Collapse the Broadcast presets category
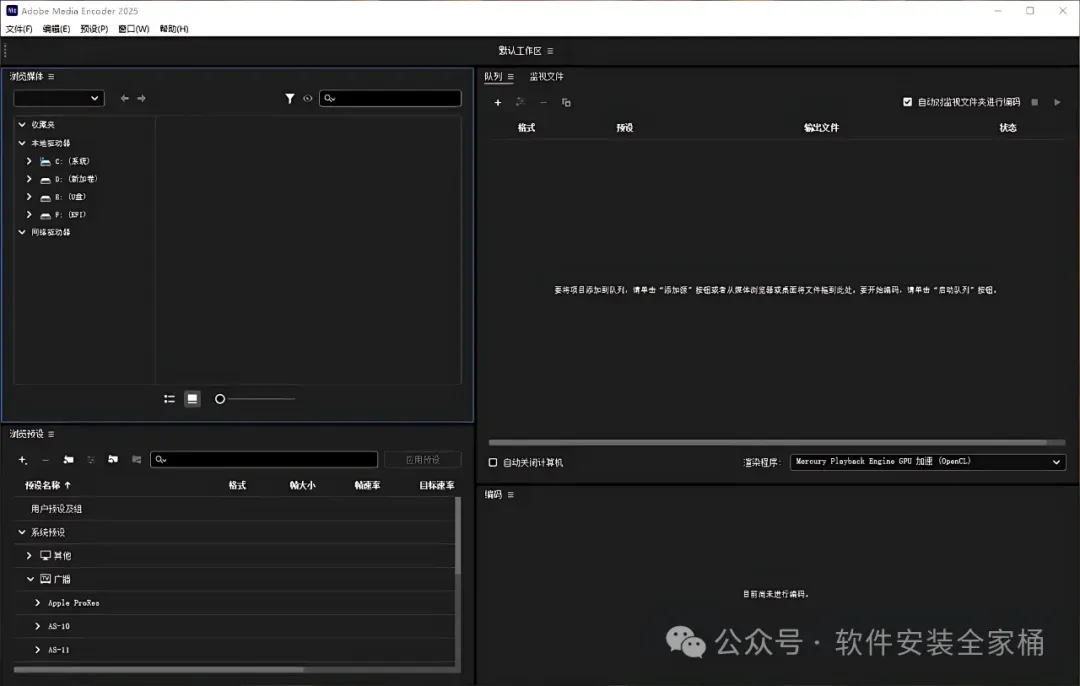This screenshot has height=686, width=1080. pyautogui.click(x=30, y=579)
